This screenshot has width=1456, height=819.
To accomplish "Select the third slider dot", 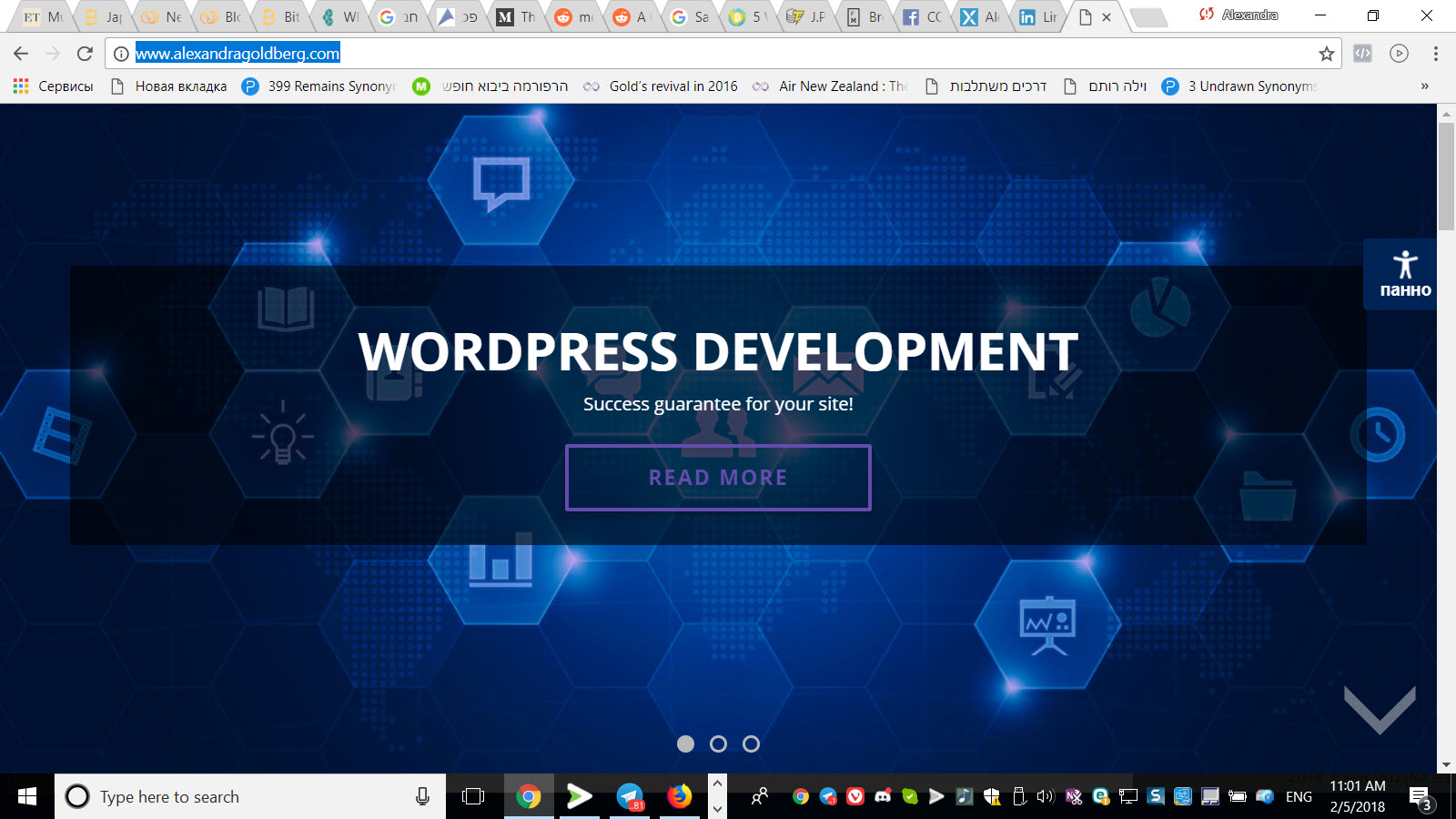I will tap(751, 743).
